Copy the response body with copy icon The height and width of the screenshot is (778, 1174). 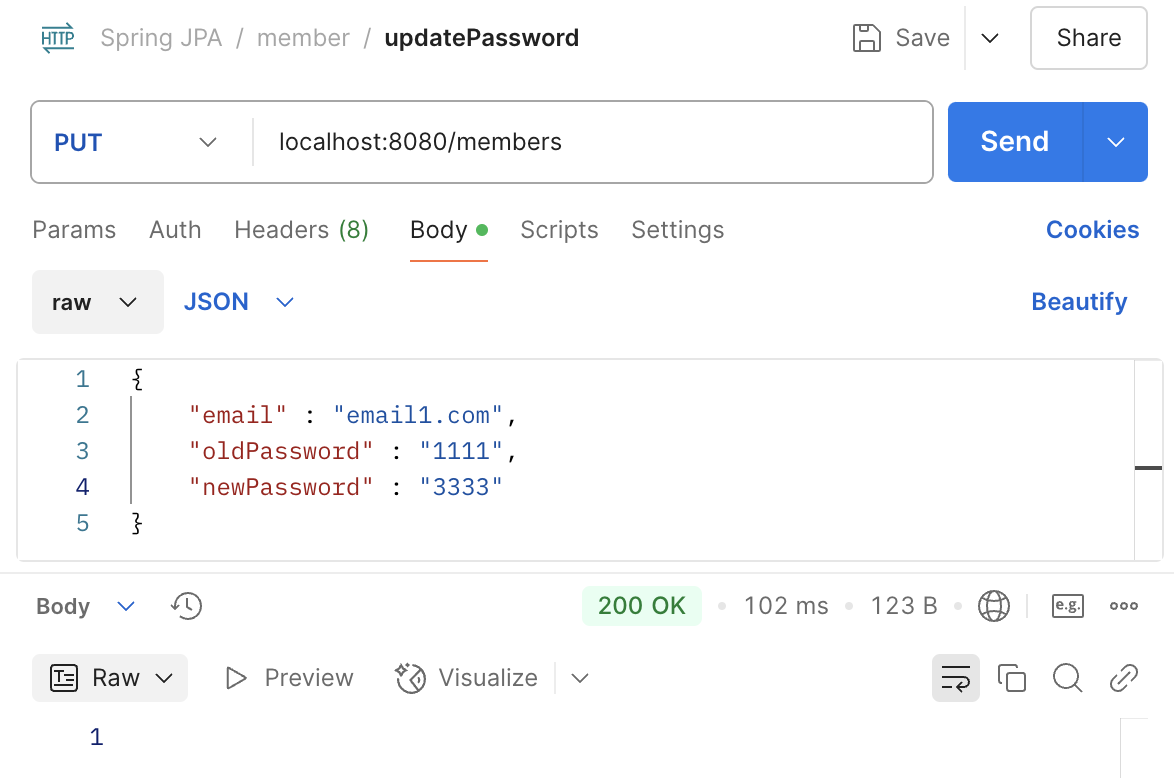pos(1012,678)
